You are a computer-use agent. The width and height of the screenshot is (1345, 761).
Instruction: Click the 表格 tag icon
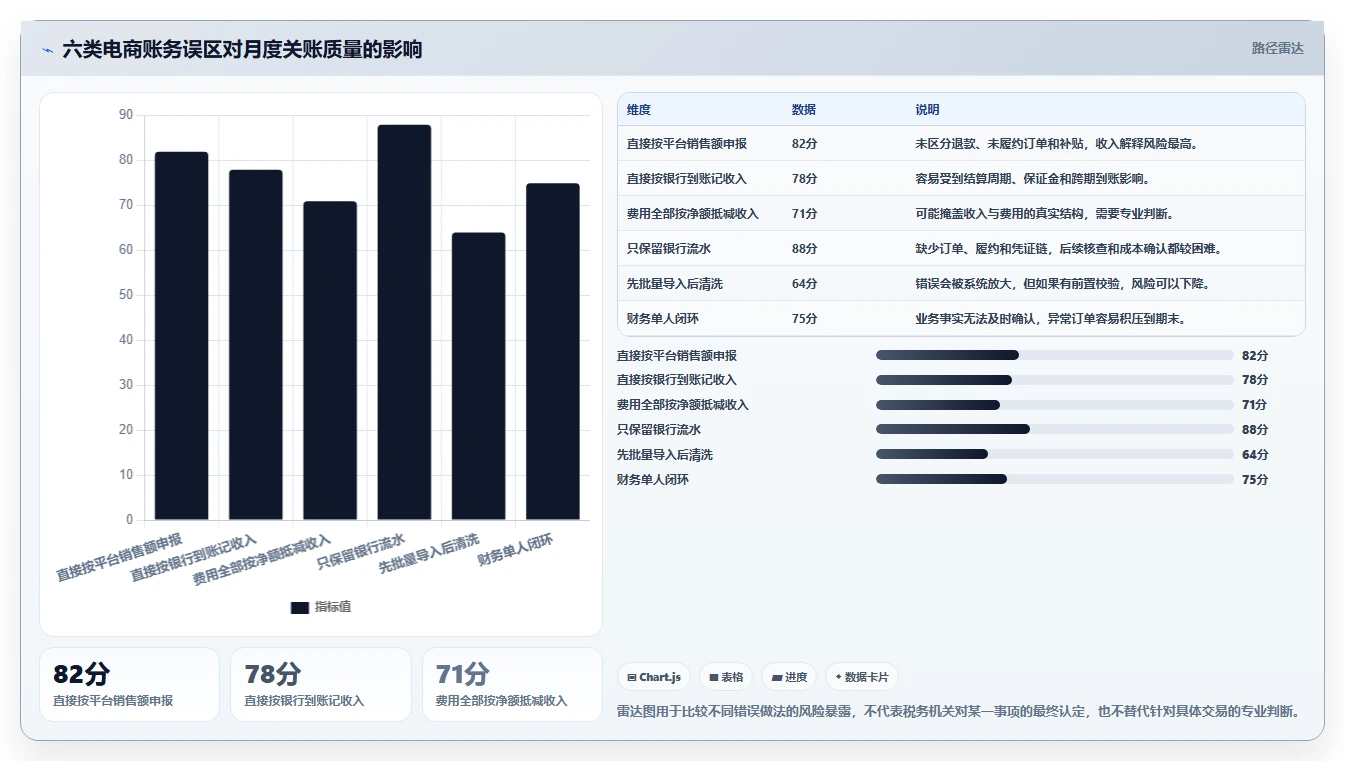tap(714, 677)
